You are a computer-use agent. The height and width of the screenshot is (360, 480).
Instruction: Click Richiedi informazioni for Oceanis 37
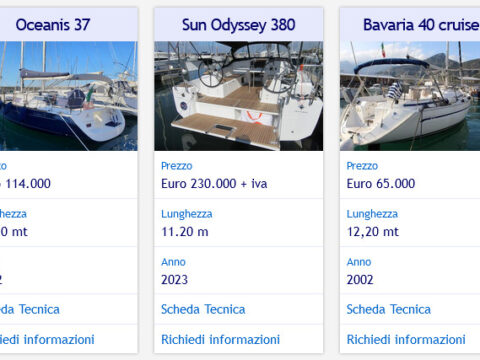tap(47, 340)
